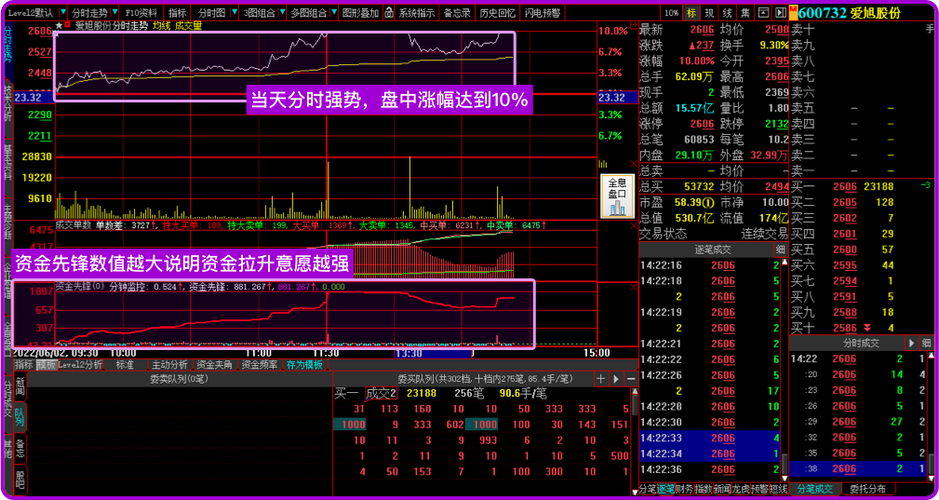
Task: Toggle the 均线 indicator label
Action: 161,24
